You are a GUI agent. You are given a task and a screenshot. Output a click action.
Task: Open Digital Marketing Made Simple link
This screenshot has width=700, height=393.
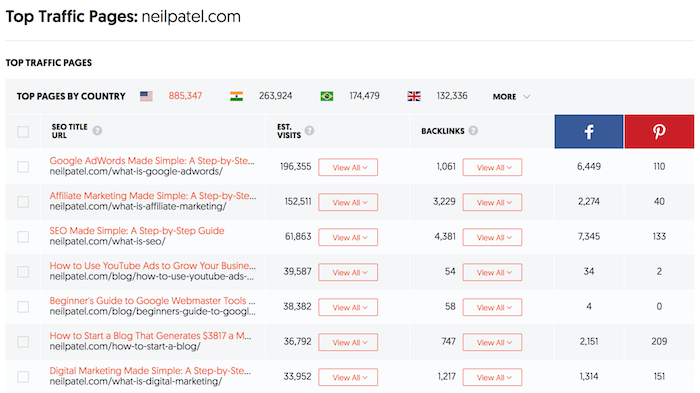tap(150, 371)
